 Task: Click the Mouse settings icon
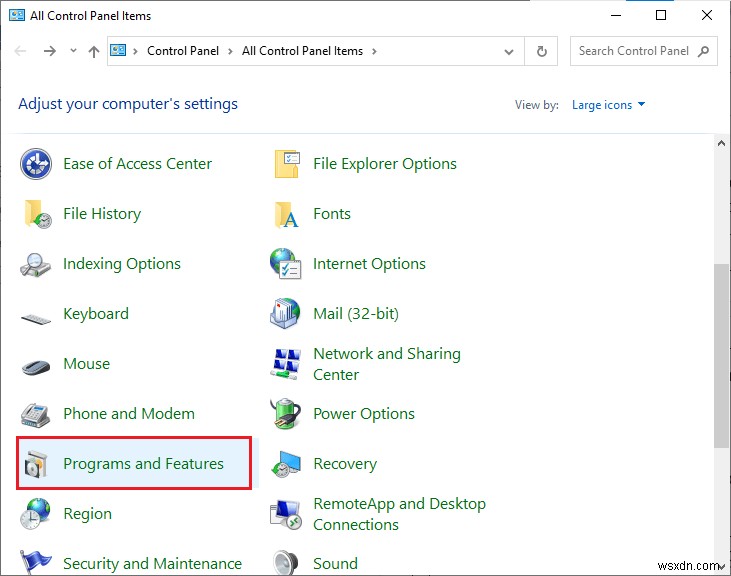36,365
